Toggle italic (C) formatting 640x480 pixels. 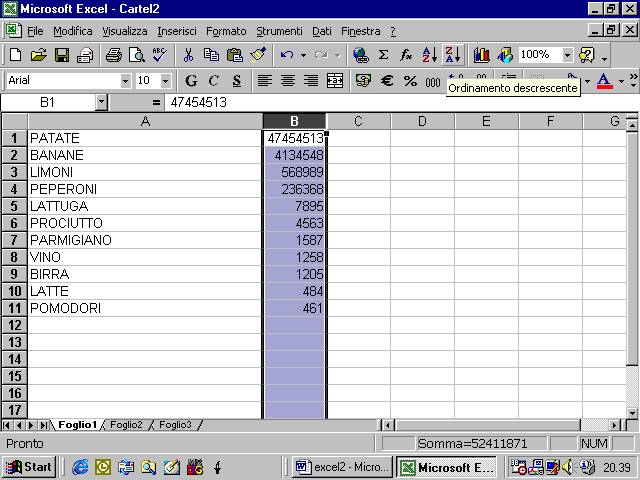[x=213, y=81]
